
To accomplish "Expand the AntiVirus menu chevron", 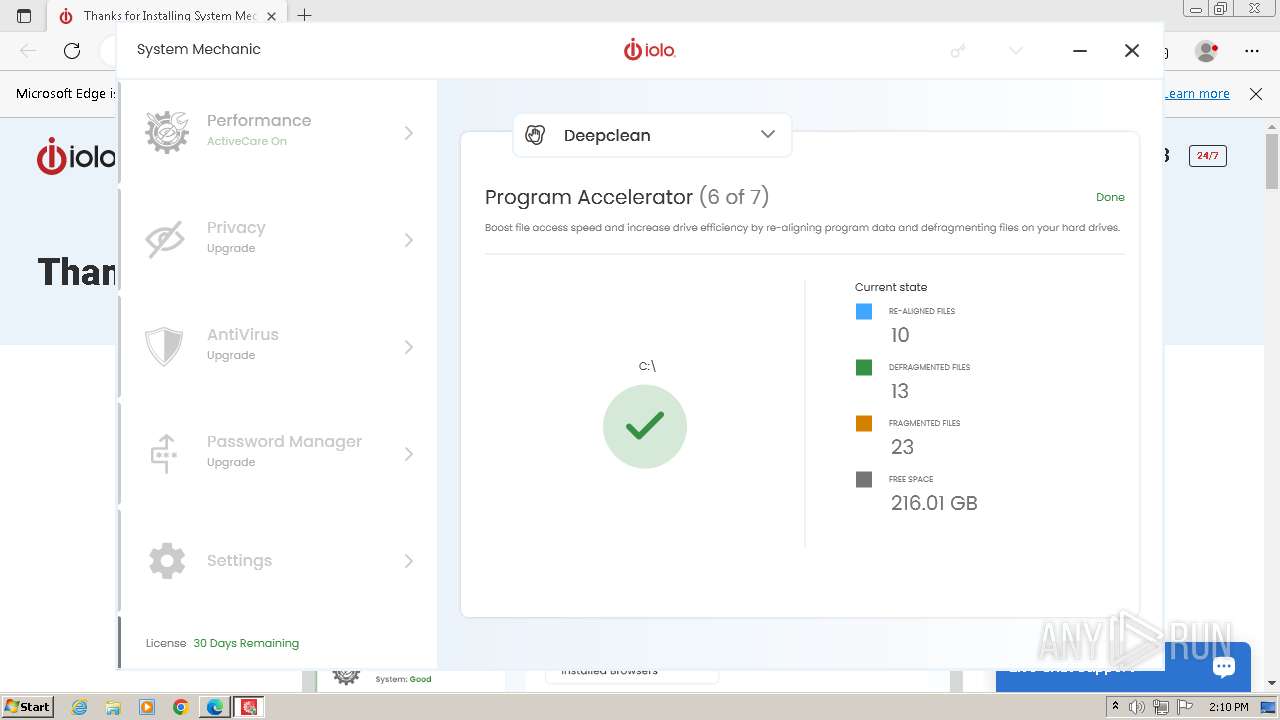I will [x=408, y=347].
